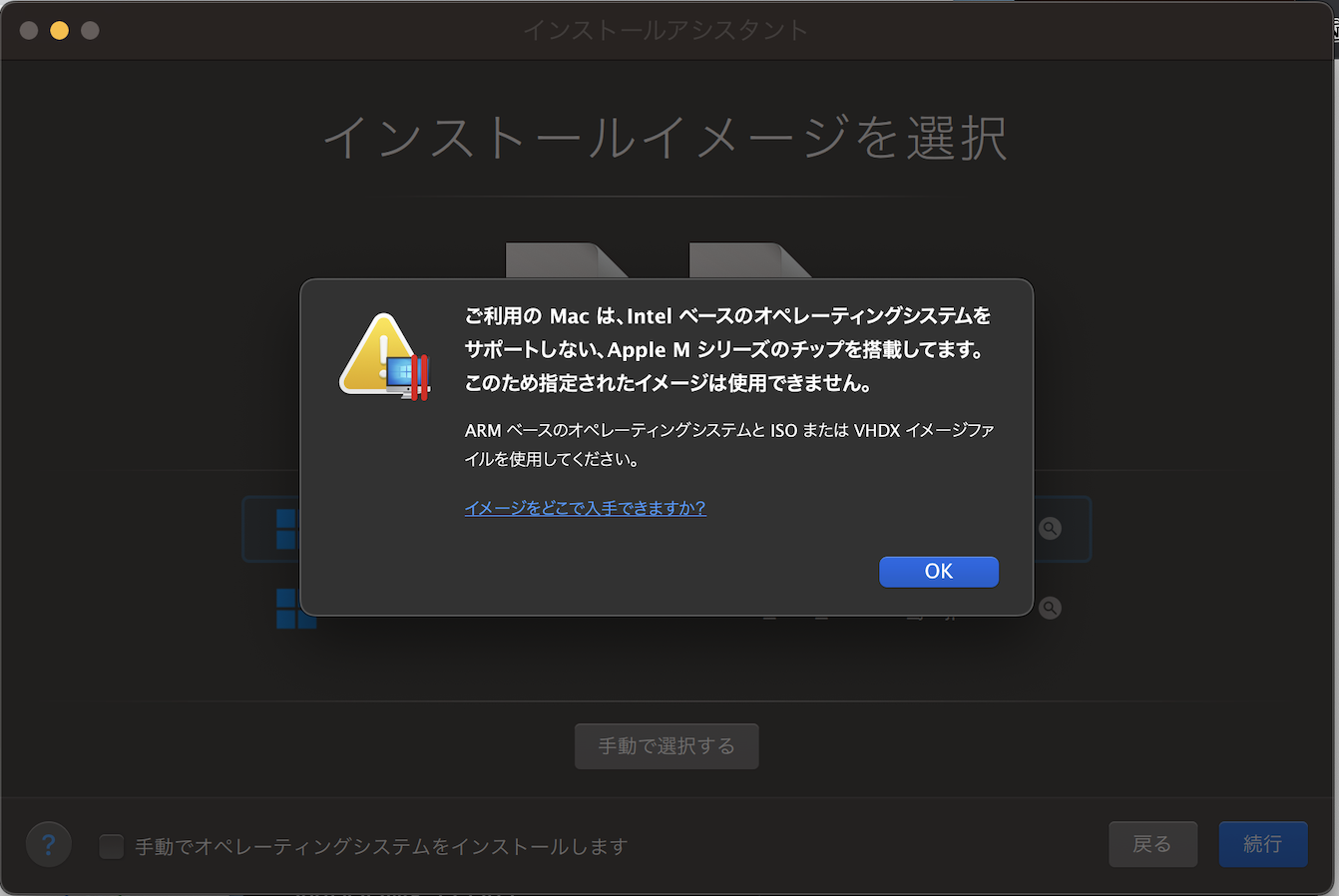
Task: Select the highlighted Windows image entry logo
Action: pos(286,529)
